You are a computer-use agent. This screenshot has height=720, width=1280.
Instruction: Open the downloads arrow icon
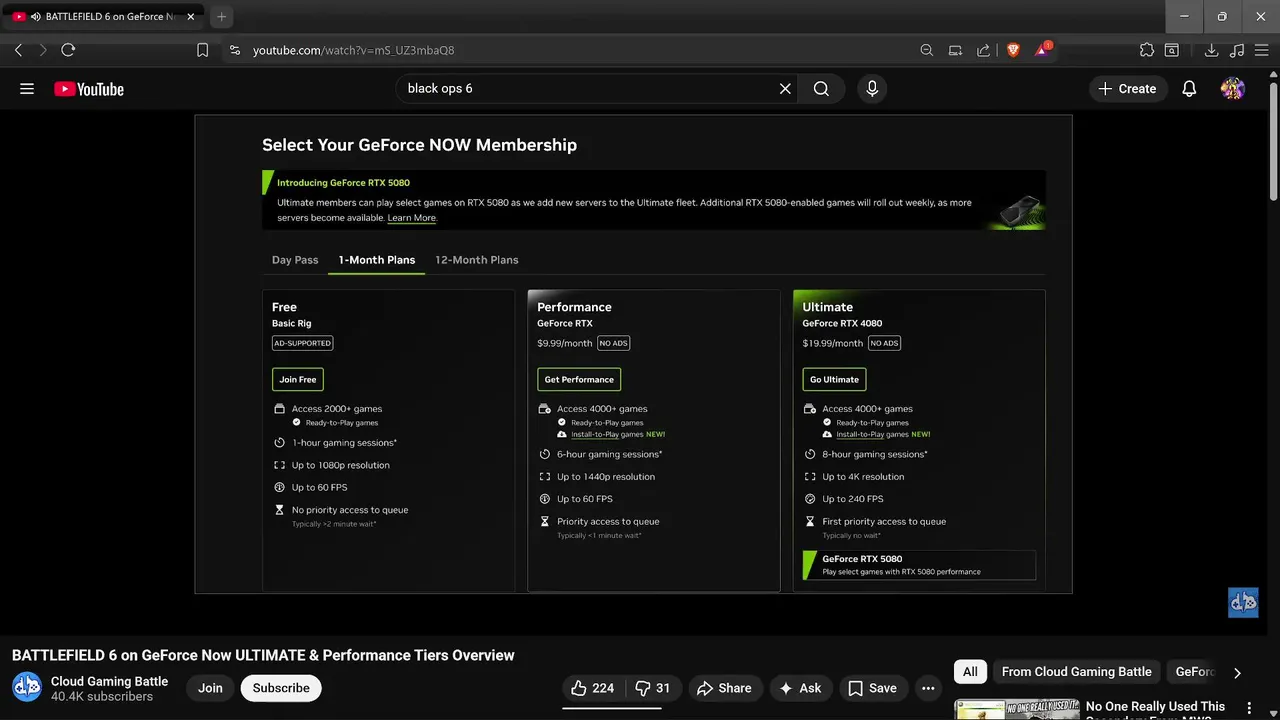pyautogui.click(x=1211, y=50)
